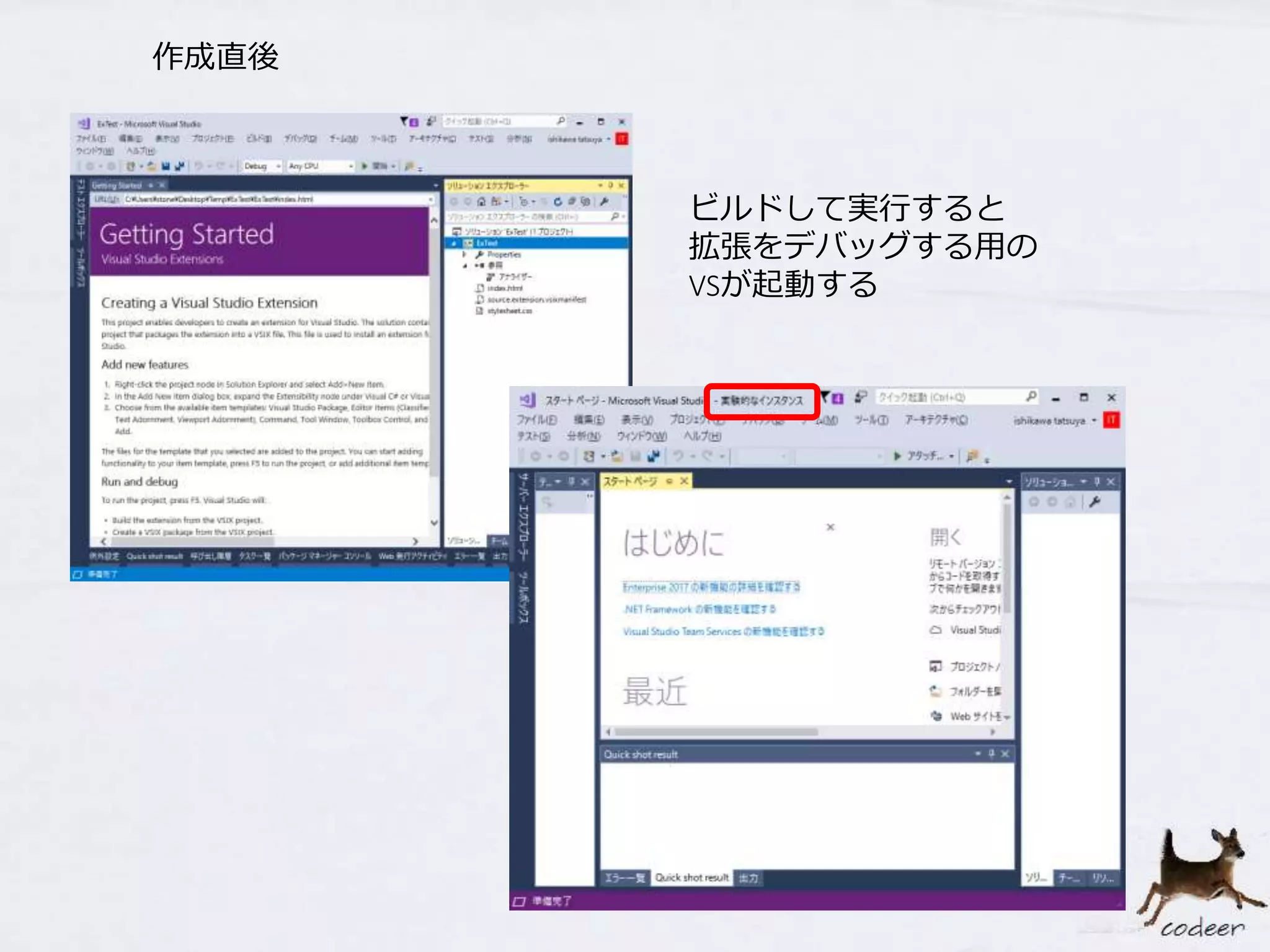1270x952 pixels.
Task: Click search magnifier in ExTest Solution Explorer search box
Action: click(615, 216)
